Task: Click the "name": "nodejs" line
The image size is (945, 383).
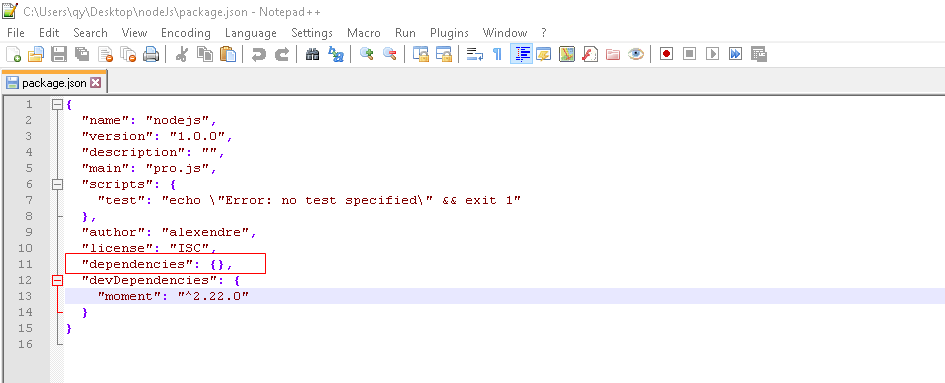Action: (149, 120)
